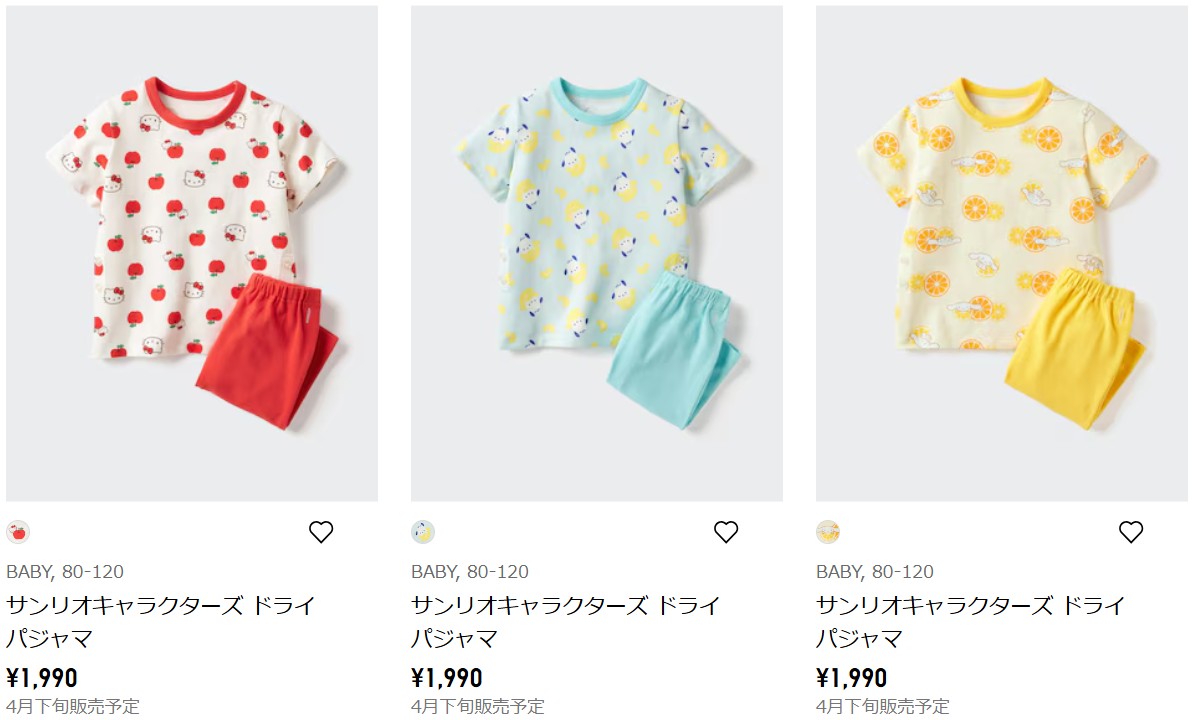Viewport: 1192px width, 720px height.
Task: Favorite the blue lemon Pochacco pajama
Action: [x=726, y=531]
